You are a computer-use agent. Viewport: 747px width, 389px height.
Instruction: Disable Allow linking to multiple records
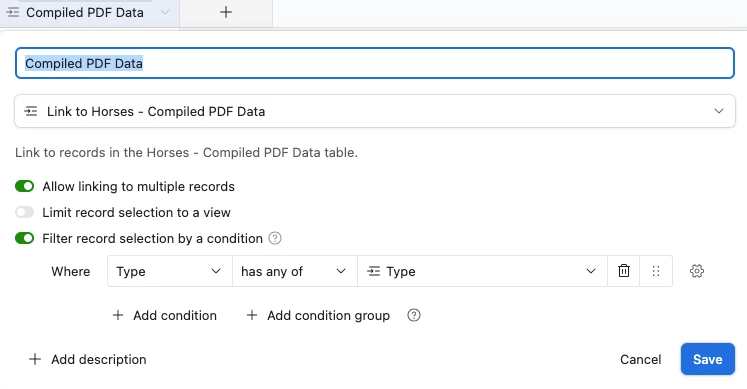click(24, 186)
